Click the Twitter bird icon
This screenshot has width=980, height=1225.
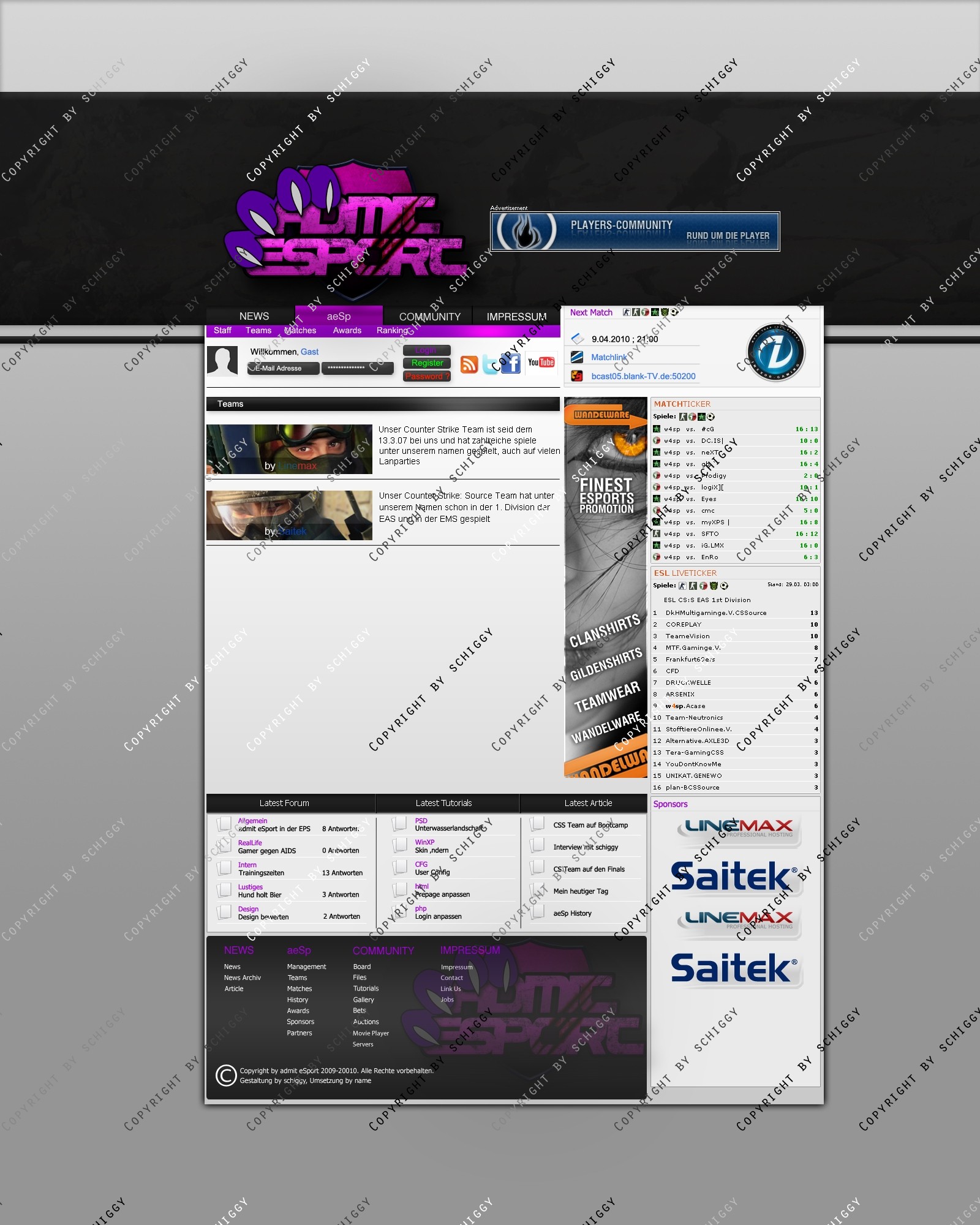(x=490, y=364)
